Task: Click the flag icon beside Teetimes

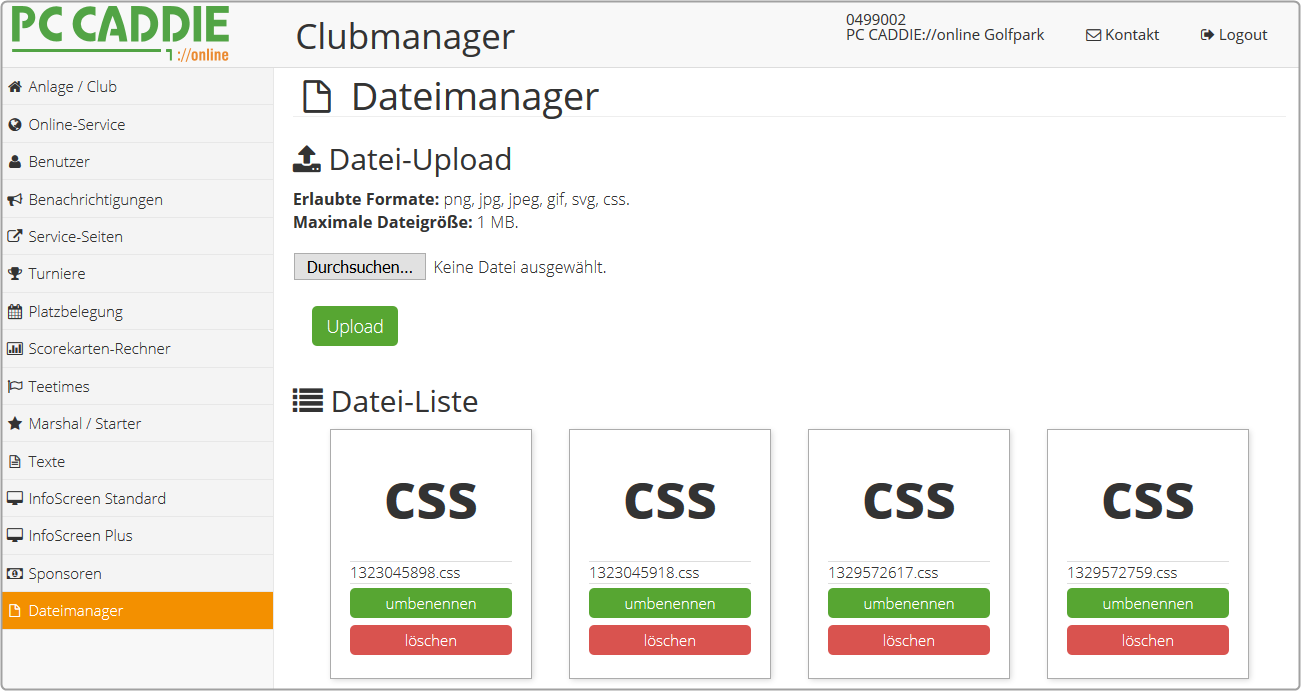Action: point(15,387)
